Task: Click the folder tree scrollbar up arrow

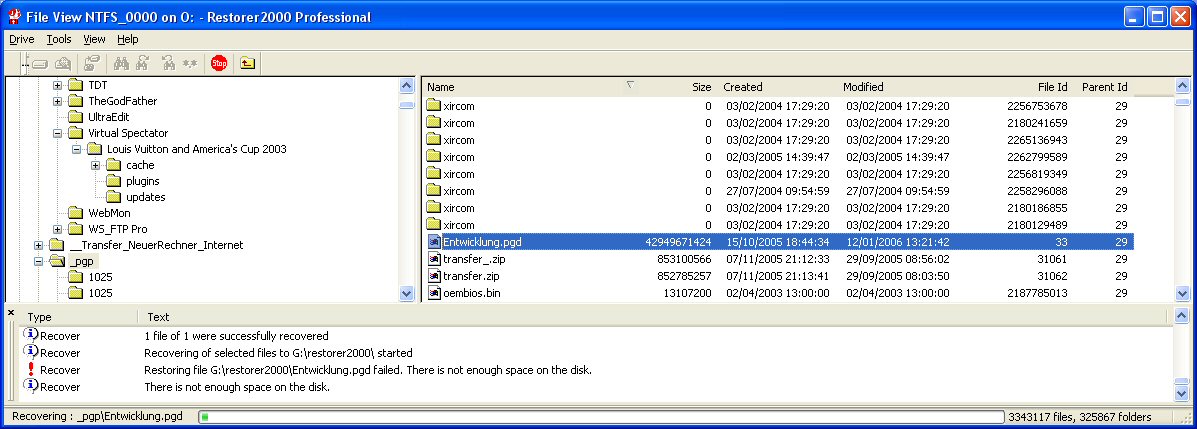Action: click(x=407, y=86)
